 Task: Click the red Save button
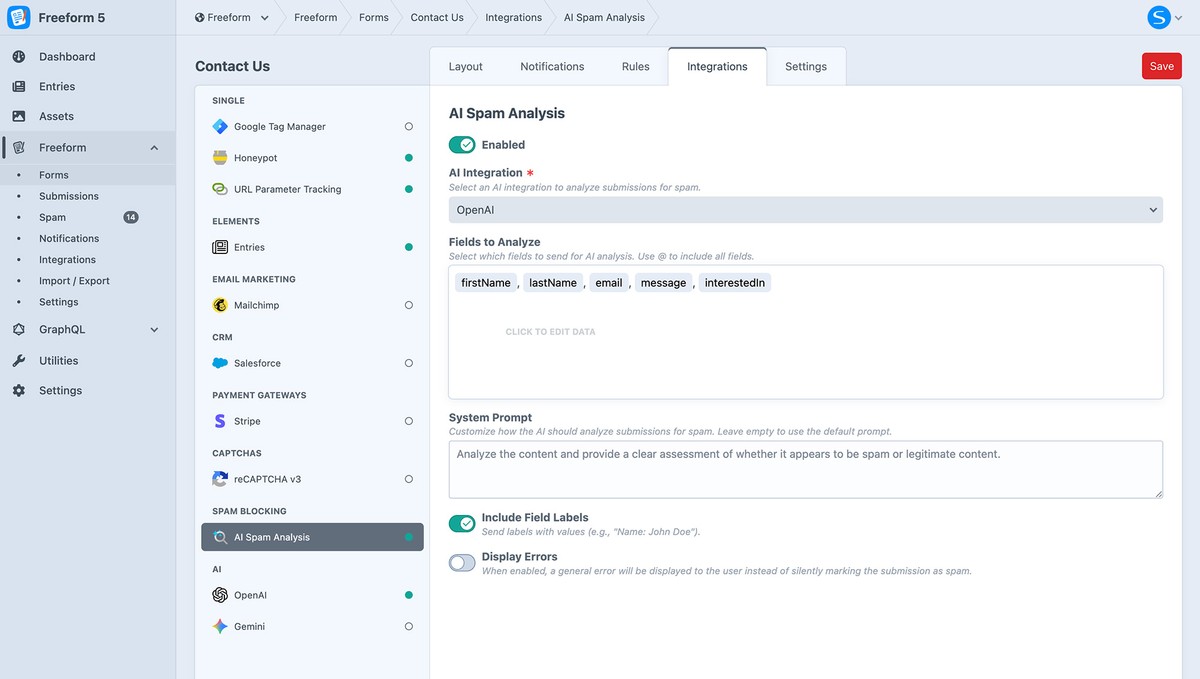pyautogui.click(x=1162, y=66)
